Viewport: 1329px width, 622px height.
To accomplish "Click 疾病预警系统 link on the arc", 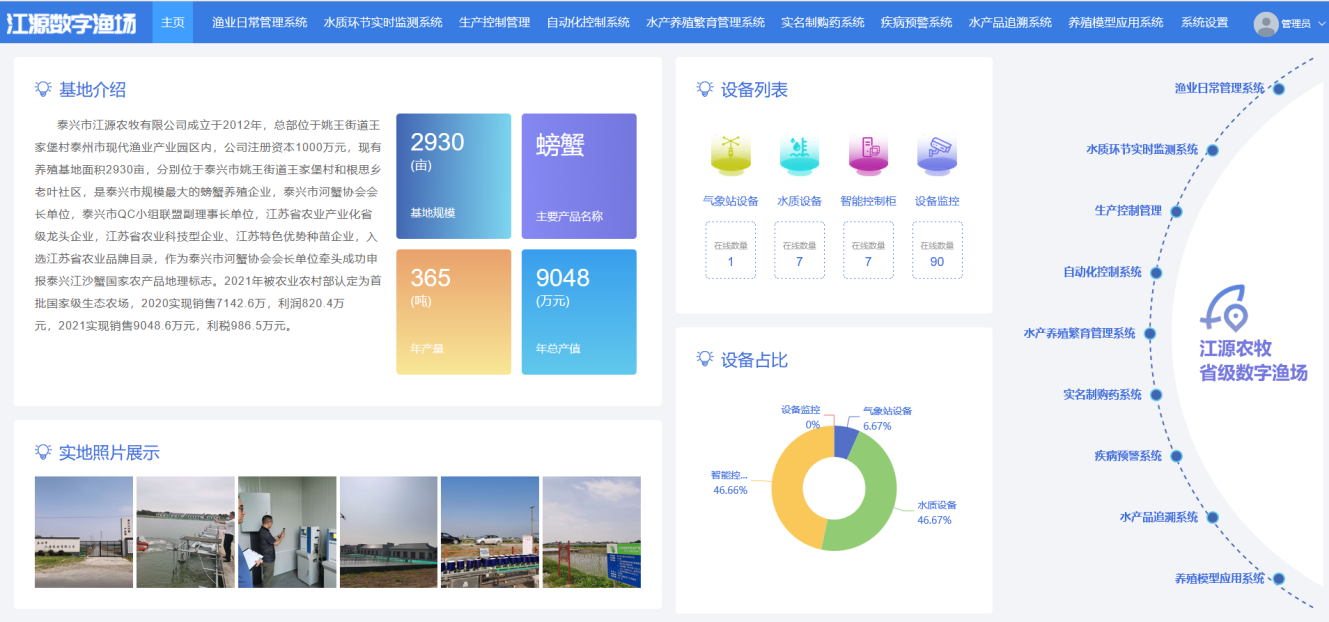I will click(x=1128, y=455).
